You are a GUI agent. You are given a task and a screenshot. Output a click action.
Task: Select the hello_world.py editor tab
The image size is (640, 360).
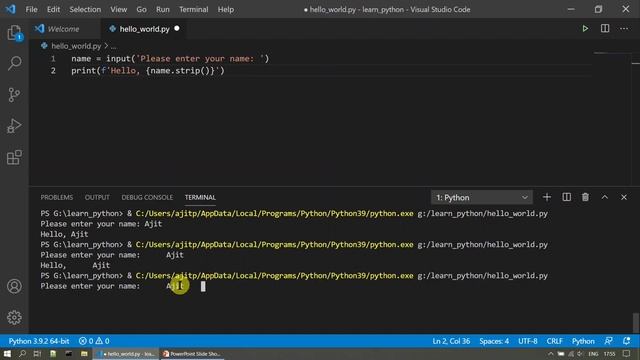[x=143, y=29]
